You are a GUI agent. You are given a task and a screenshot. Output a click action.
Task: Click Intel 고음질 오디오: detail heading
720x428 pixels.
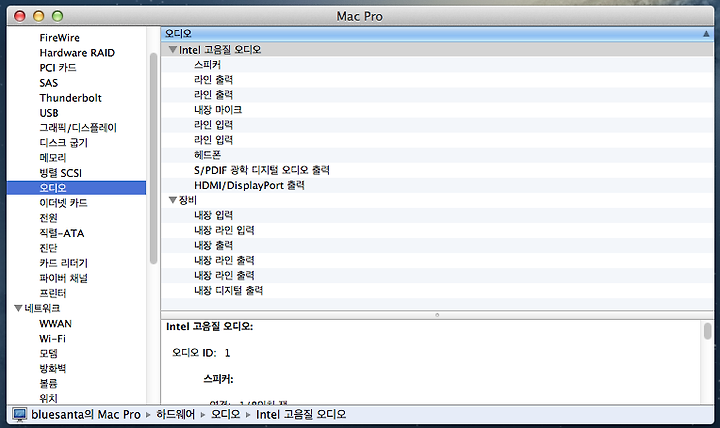(209, 327)
